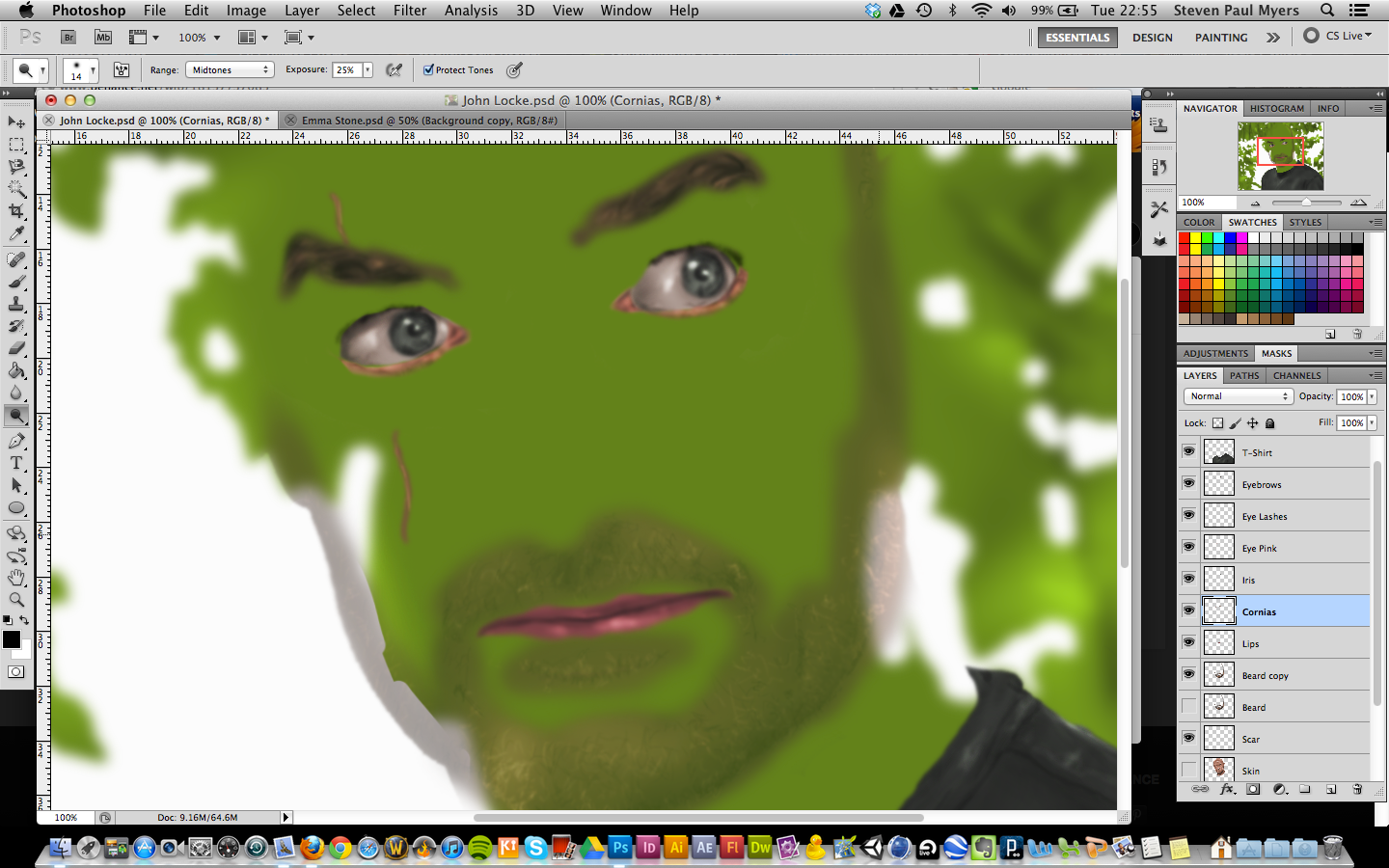Open the Layer menu

(302, 11)
